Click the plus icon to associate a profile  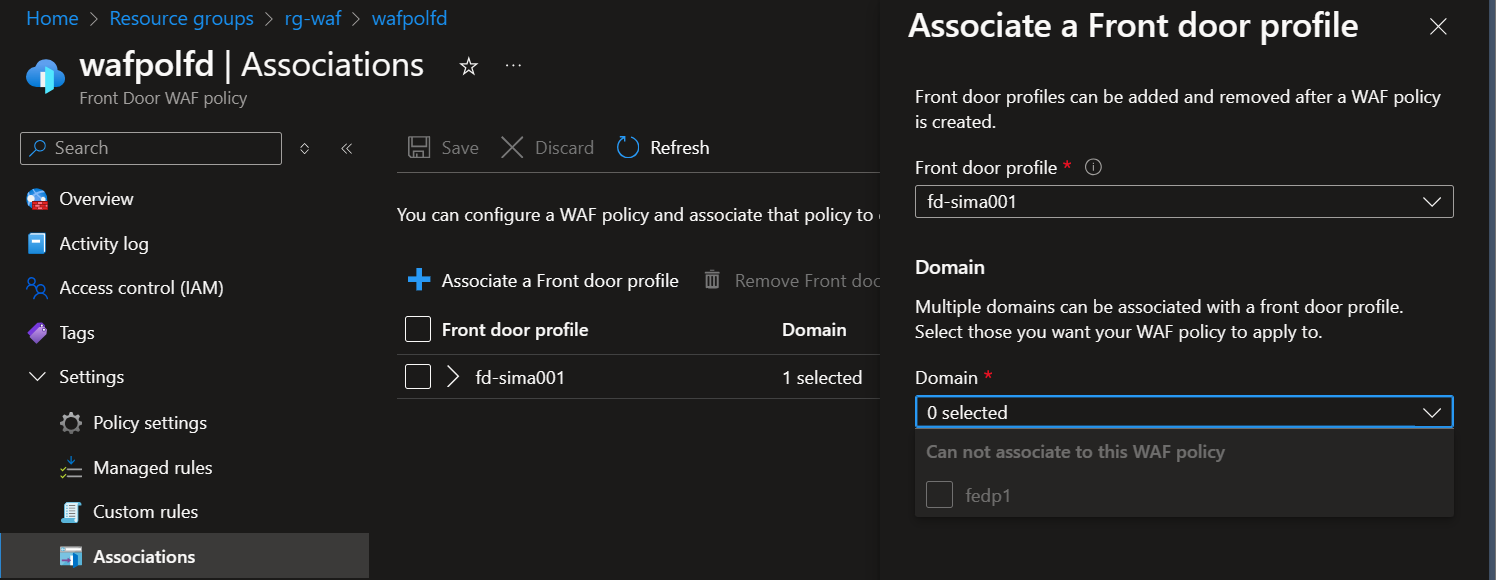[419, 281]
